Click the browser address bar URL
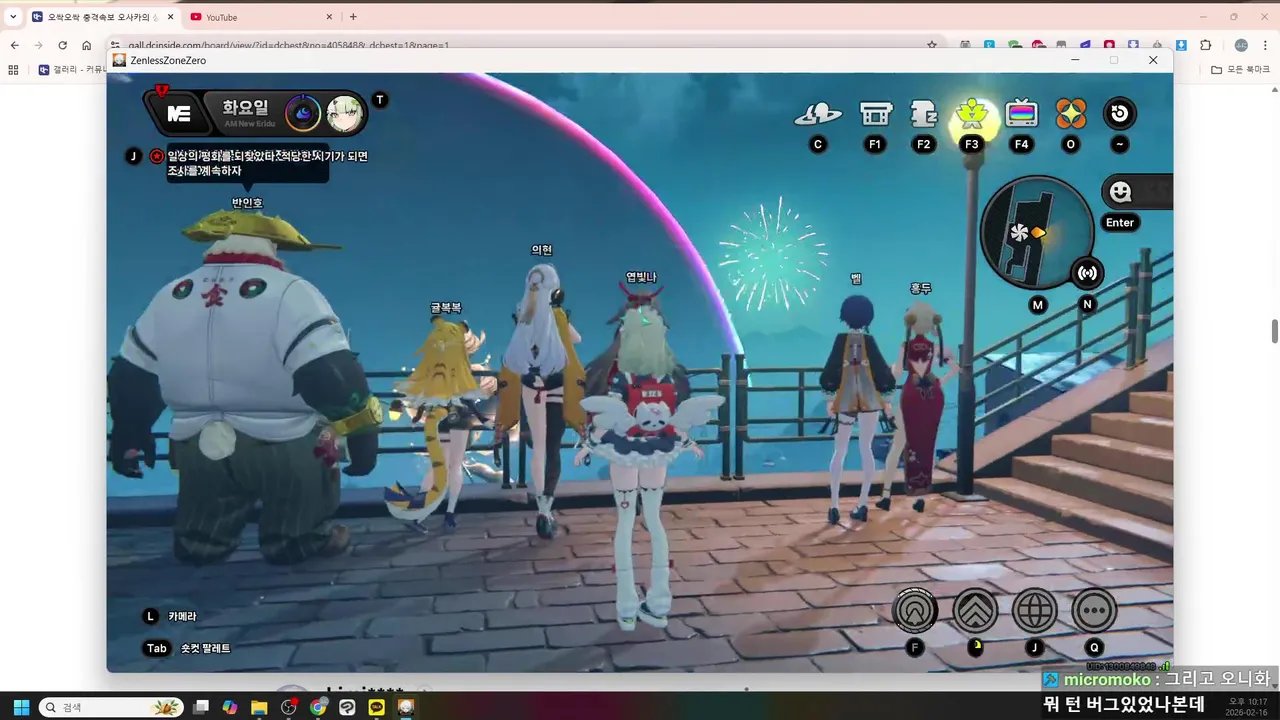Screen dimensions: 1280x720 click(x=289, y=45)
